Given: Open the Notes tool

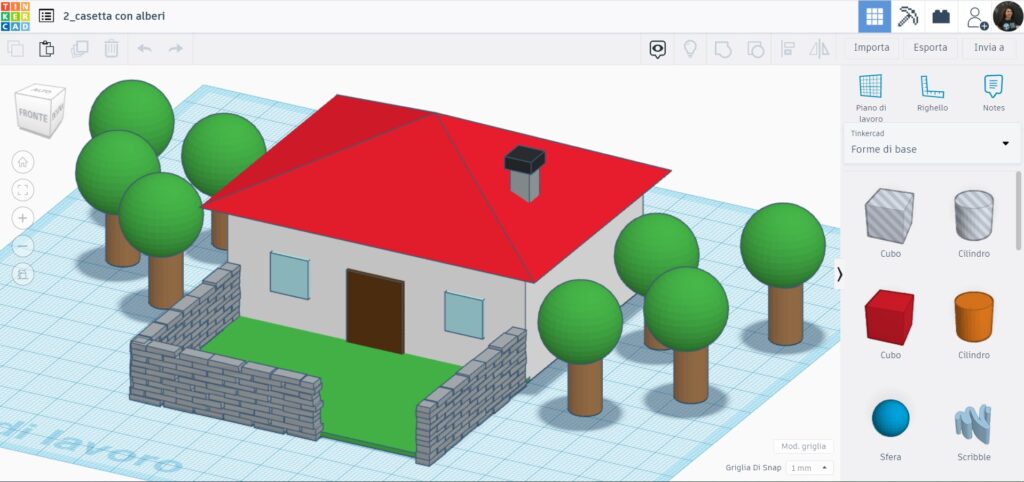Looking at the screenshot, I should coord(993,92).
